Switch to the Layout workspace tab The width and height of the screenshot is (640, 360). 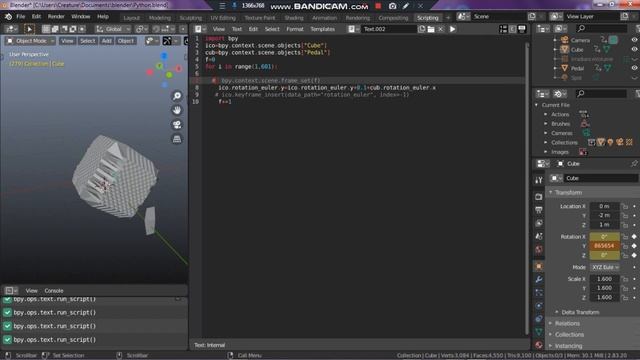[131, 18]
